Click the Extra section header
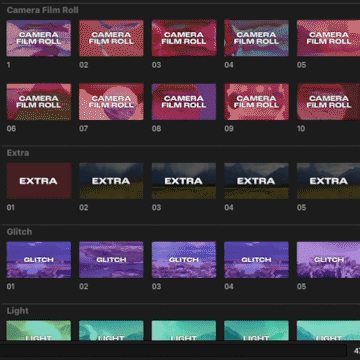 [18, 153]
